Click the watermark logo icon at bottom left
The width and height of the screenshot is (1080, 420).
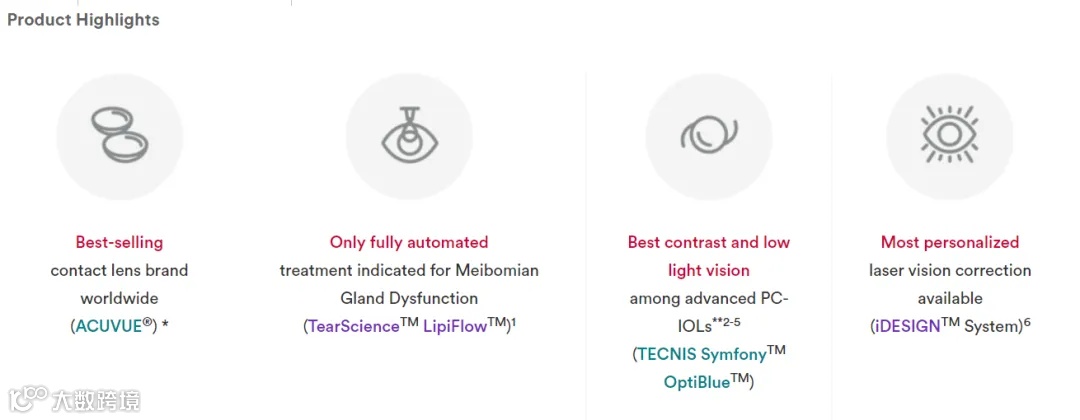(x=28, y=399)
